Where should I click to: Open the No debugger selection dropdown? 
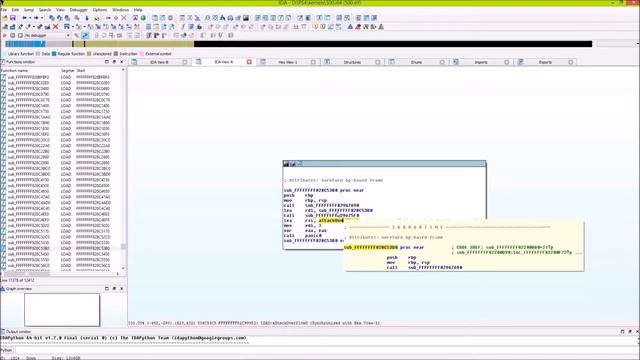tap(47, 36)
